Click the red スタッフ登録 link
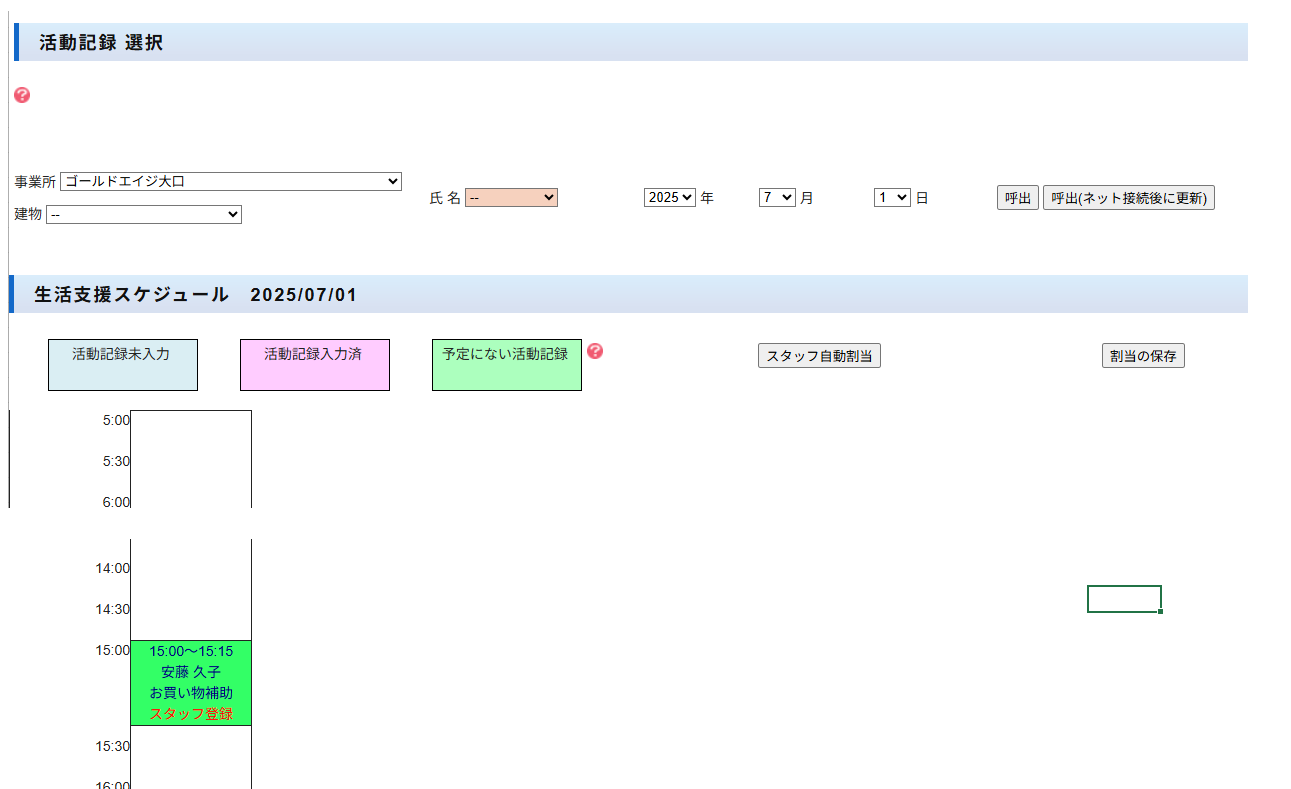 point(191,714)
